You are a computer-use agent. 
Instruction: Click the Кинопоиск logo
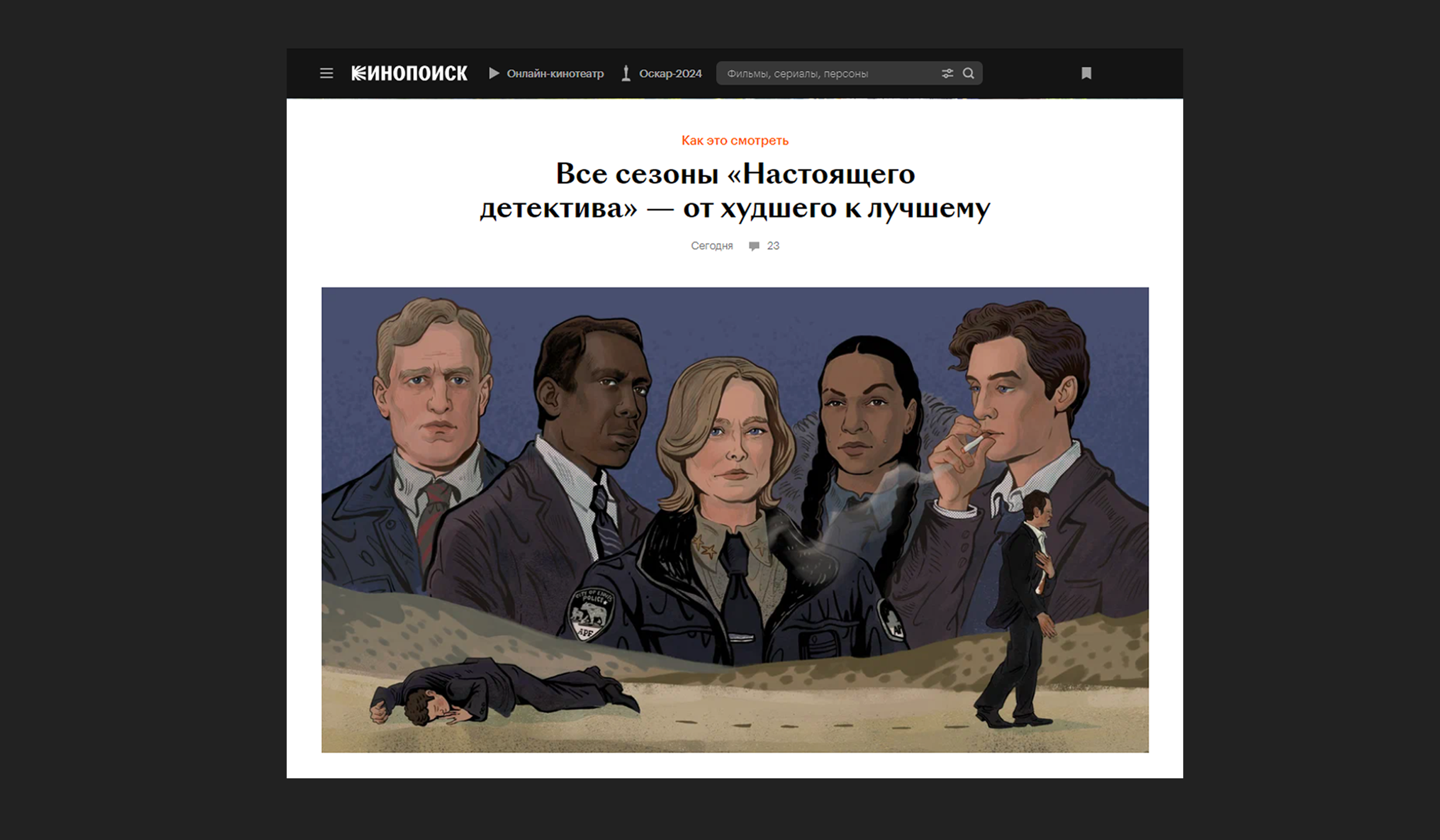tap(409, 74)
